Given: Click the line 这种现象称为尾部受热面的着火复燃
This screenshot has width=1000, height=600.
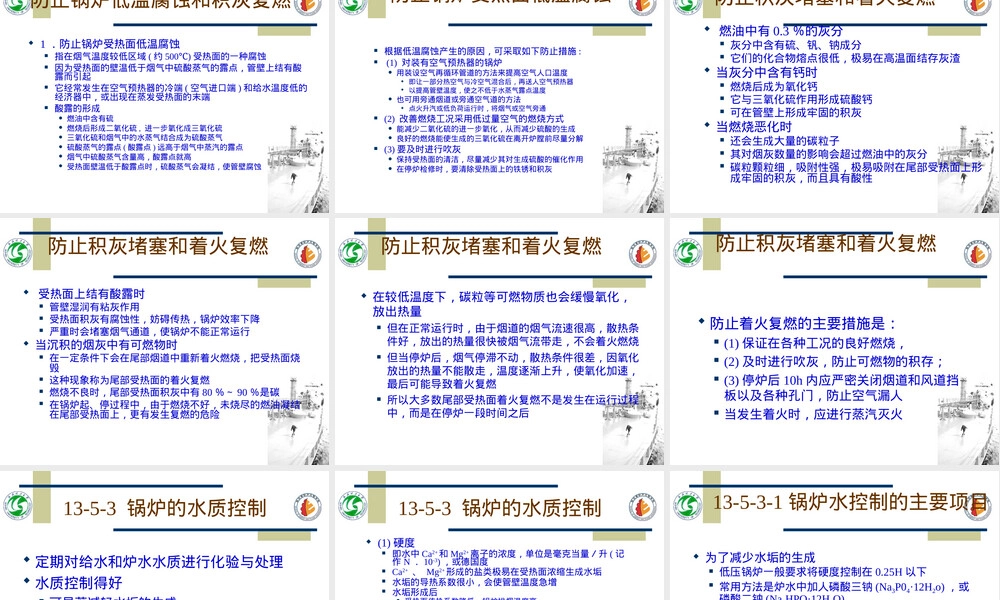Looking at the screenshot, I should click(x=129, y=379).
